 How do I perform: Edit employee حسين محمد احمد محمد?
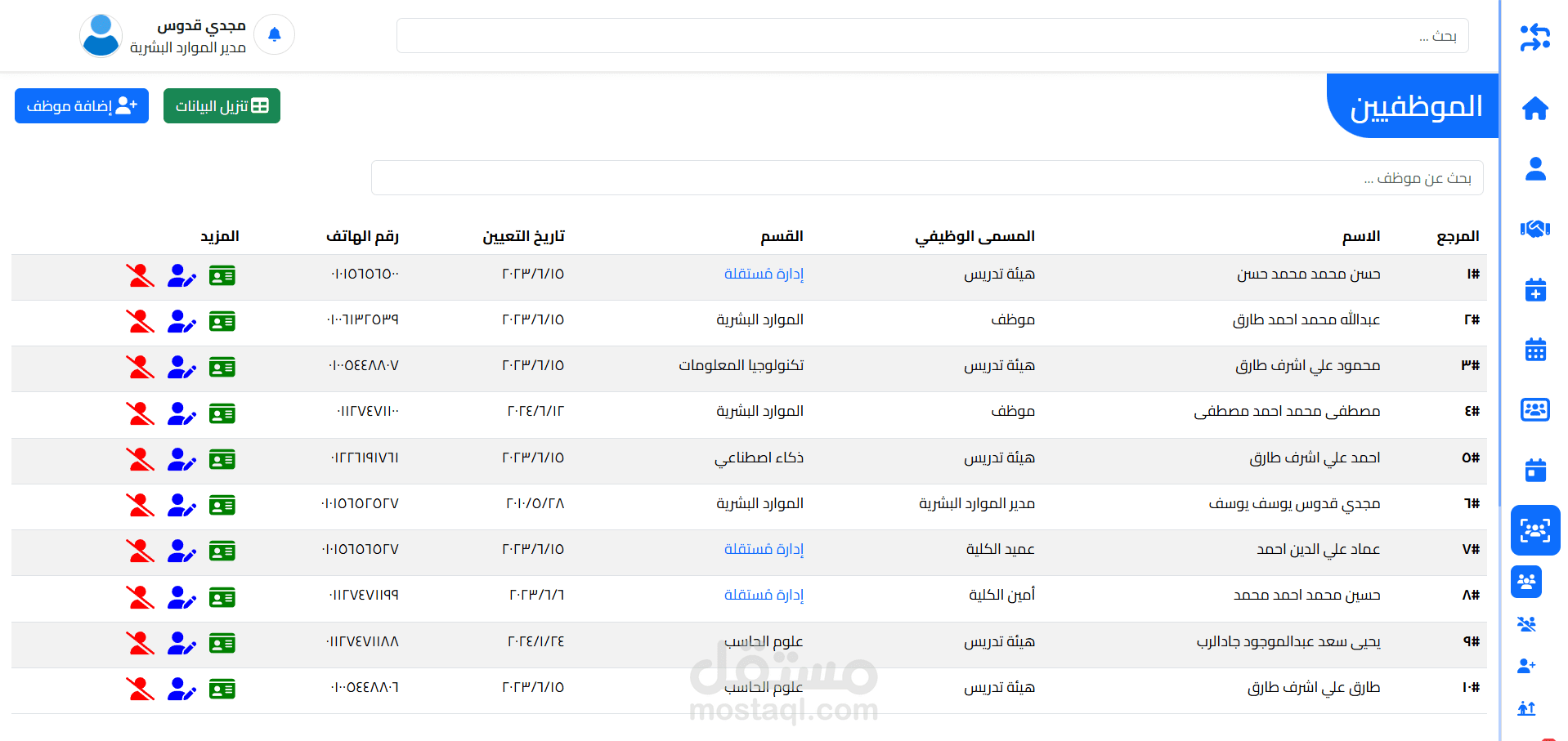(181, 597)
